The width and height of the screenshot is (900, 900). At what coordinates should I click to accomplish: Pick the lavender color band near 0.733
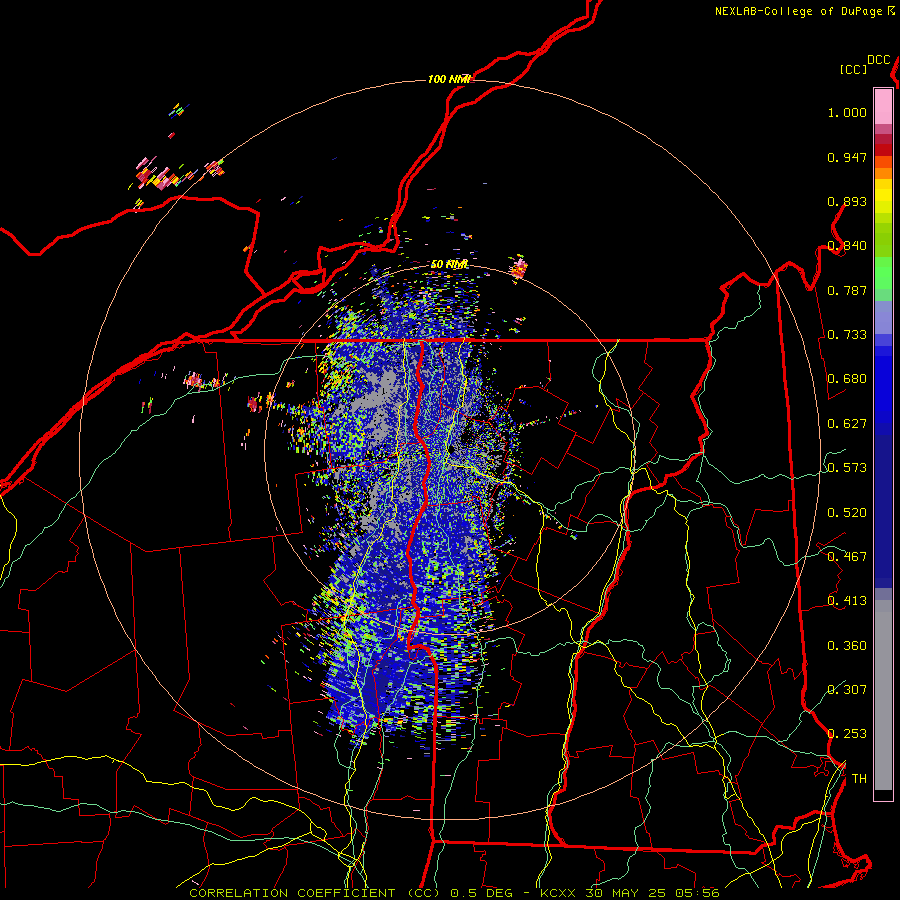883,317
